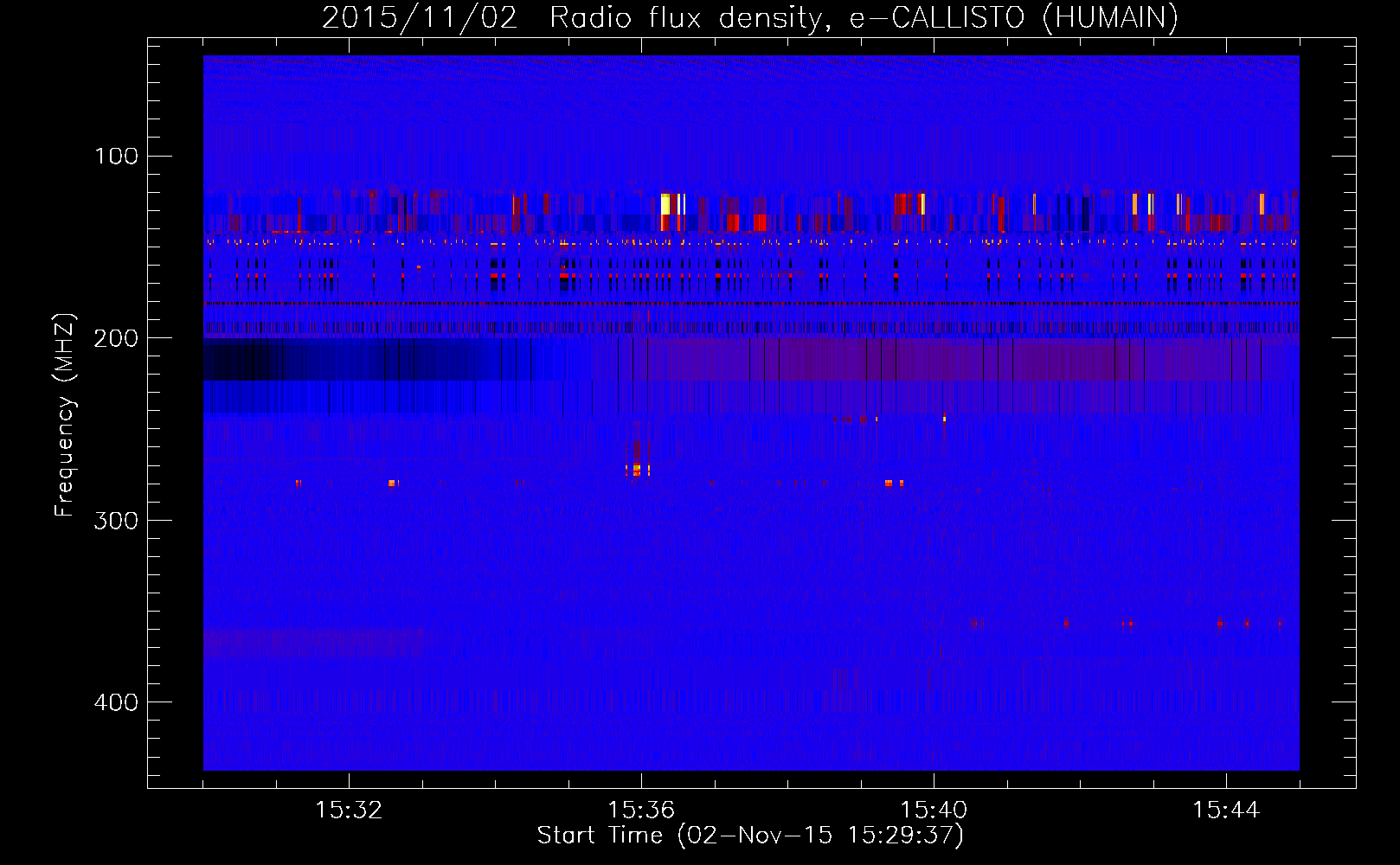
Task: Click the 15:40 time tick label
Action: pos(934,810)
